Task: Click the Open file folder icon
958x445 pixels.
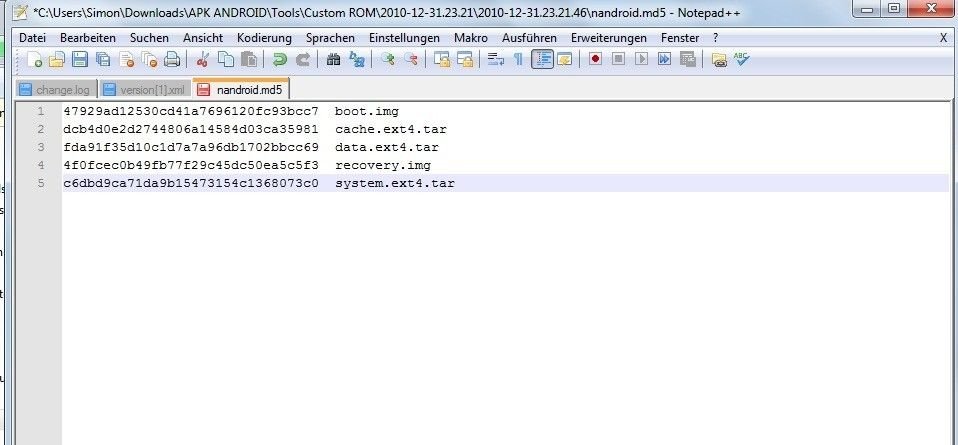Action: (x=57, y=59)
